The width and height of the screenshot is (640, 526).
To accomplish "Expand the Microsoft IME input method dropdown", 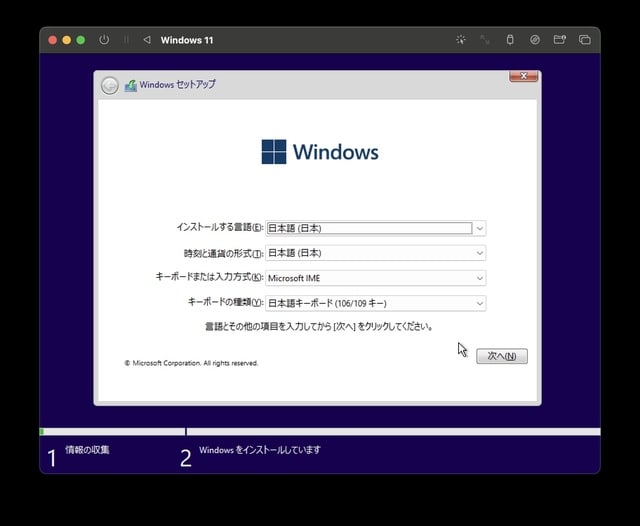I will (x=480, y=278).
